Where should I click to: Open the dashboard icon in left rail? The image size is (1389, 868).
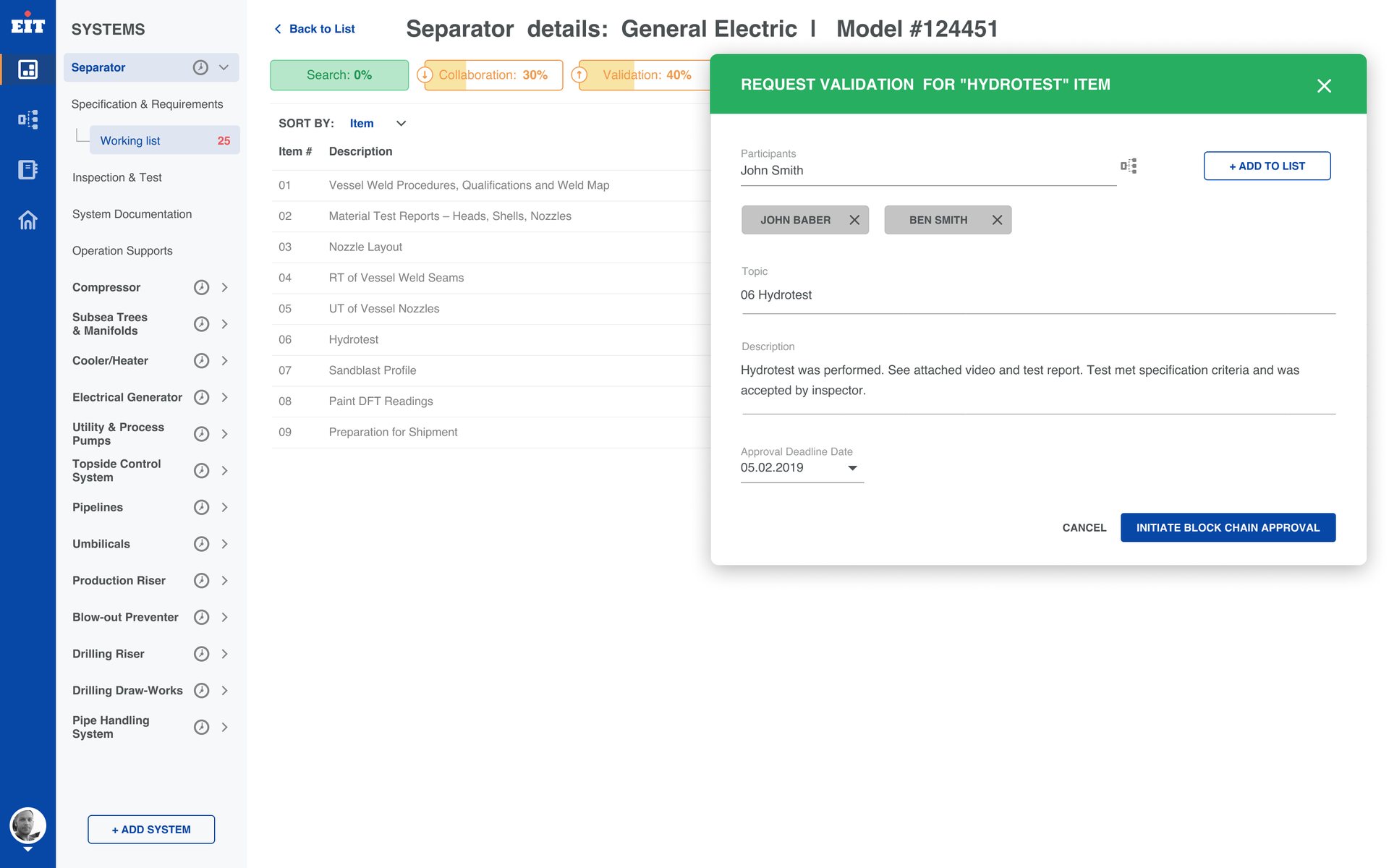27,69
